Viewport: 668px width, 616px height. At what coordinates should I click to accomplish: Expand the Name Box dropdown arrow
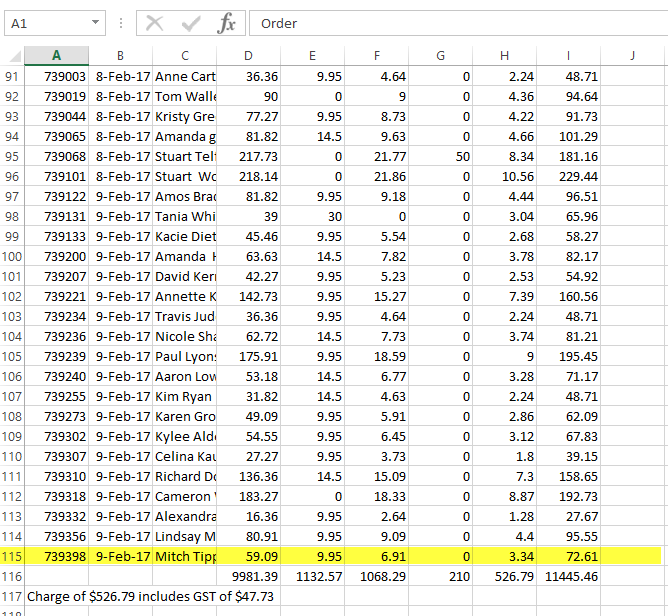click(x=95, y=22)
